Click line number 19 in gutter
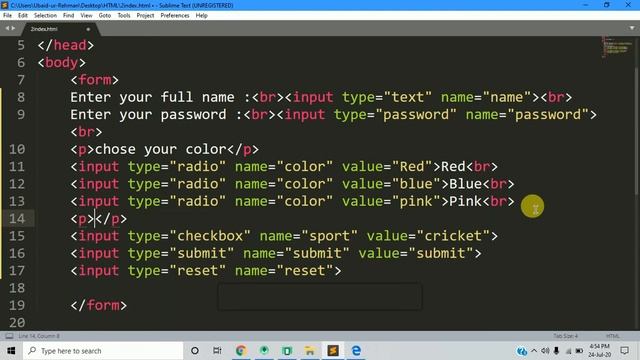 coord(17,305)
